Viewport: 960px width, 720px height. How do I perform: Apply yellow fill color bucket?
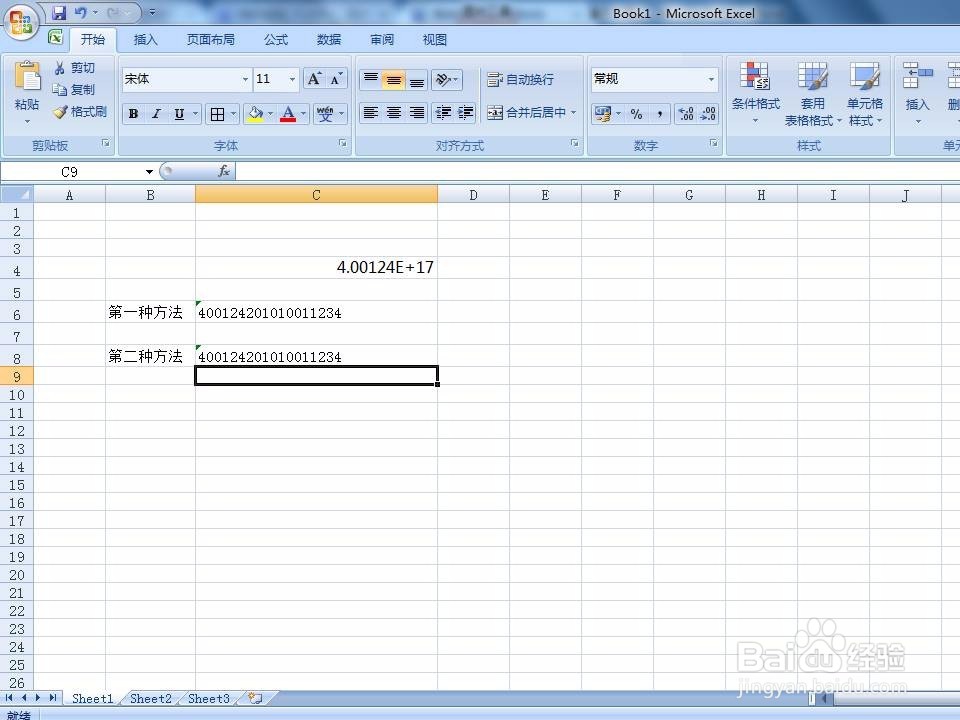[x=255, y=114]
